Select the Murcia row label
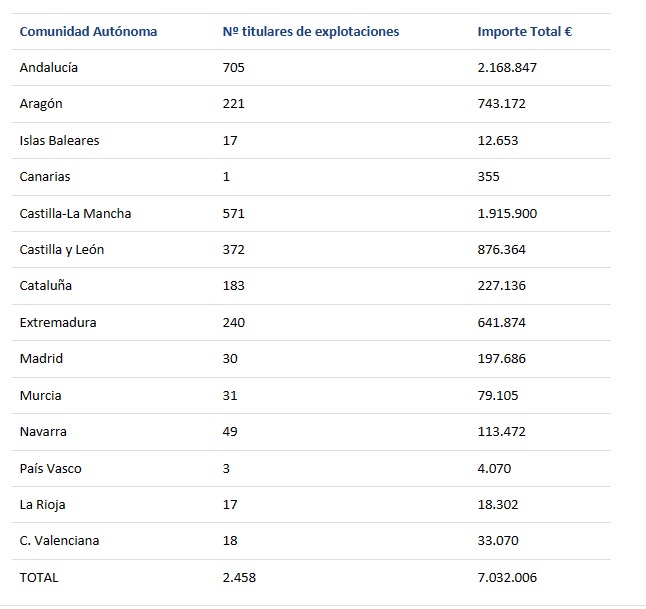Image resolution: width=646 pixels, height=609 pixels. point(40,396)
